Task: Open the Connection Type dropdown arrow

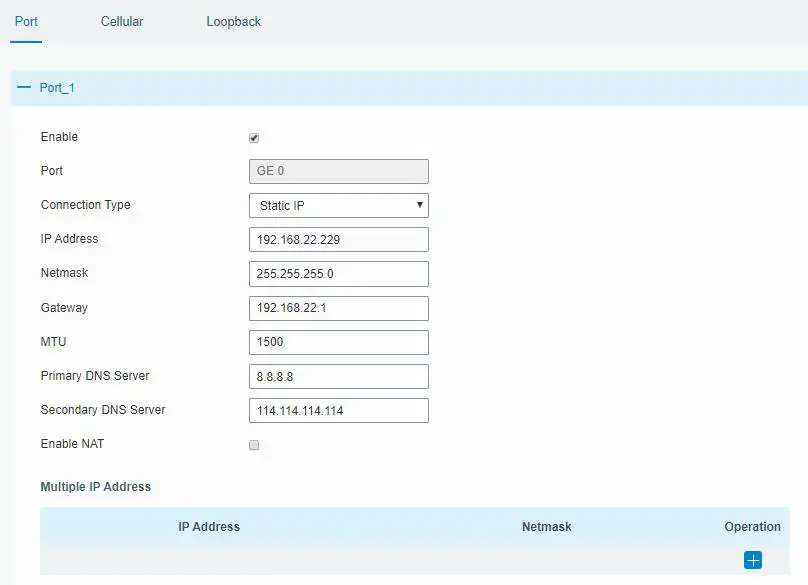Action: (x=419, y=205)
